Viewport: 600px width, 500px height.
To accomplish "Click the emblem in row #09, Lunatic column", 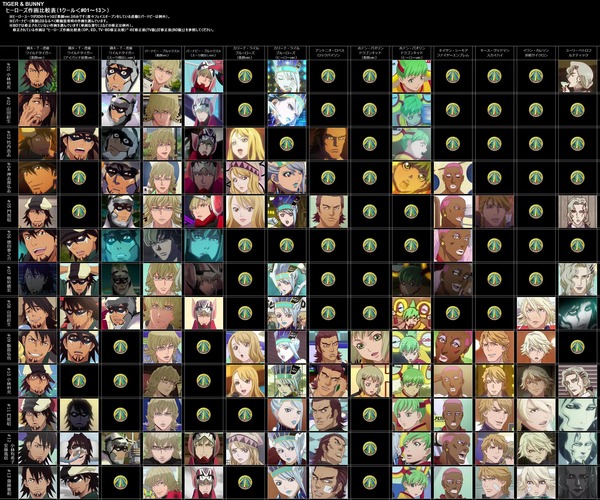I will pyautogui.click(x=577, y=347).
